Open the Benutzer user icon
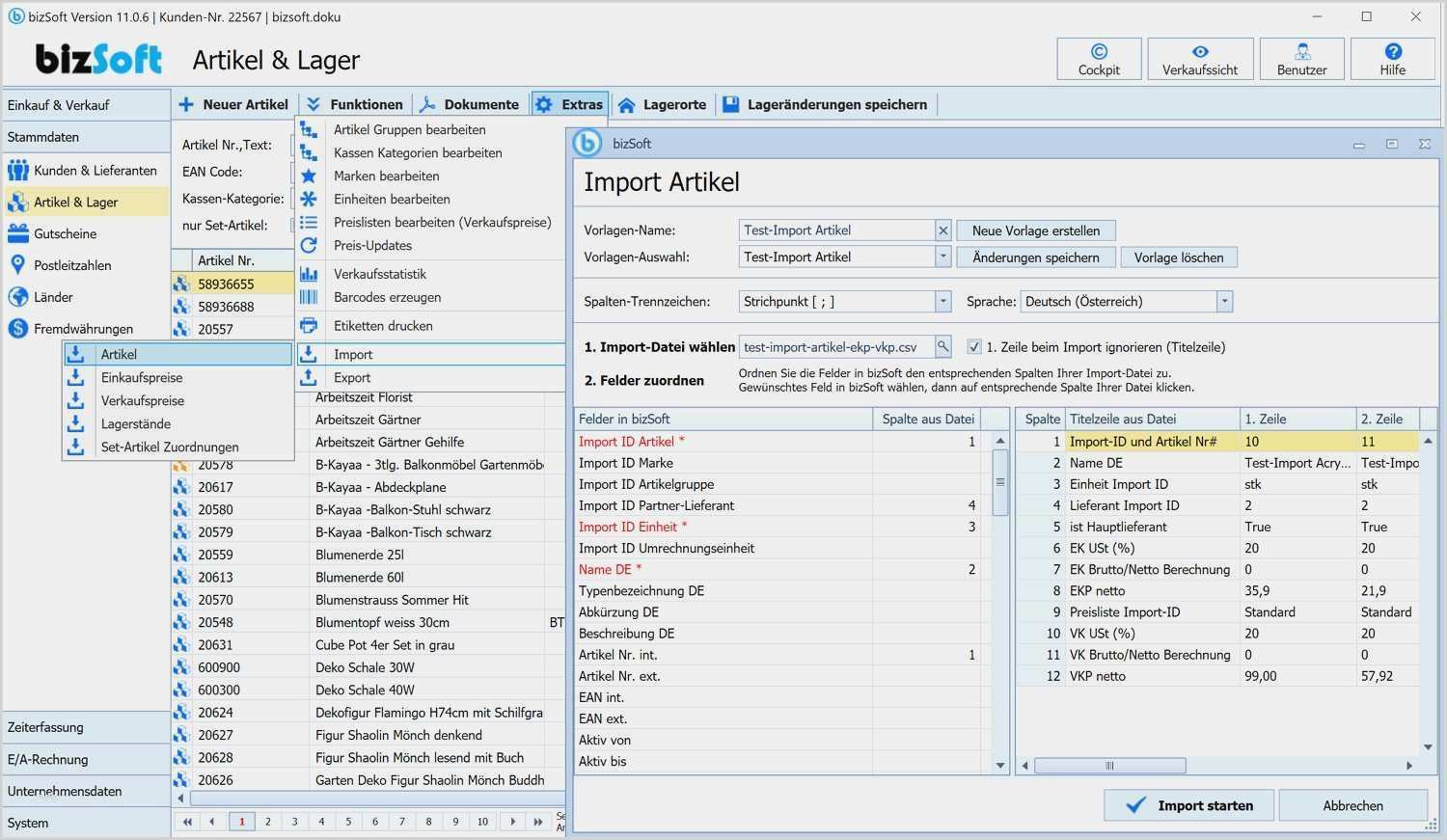The height and width of the screenshot is (840, 1447). (x=1302, y=52)
